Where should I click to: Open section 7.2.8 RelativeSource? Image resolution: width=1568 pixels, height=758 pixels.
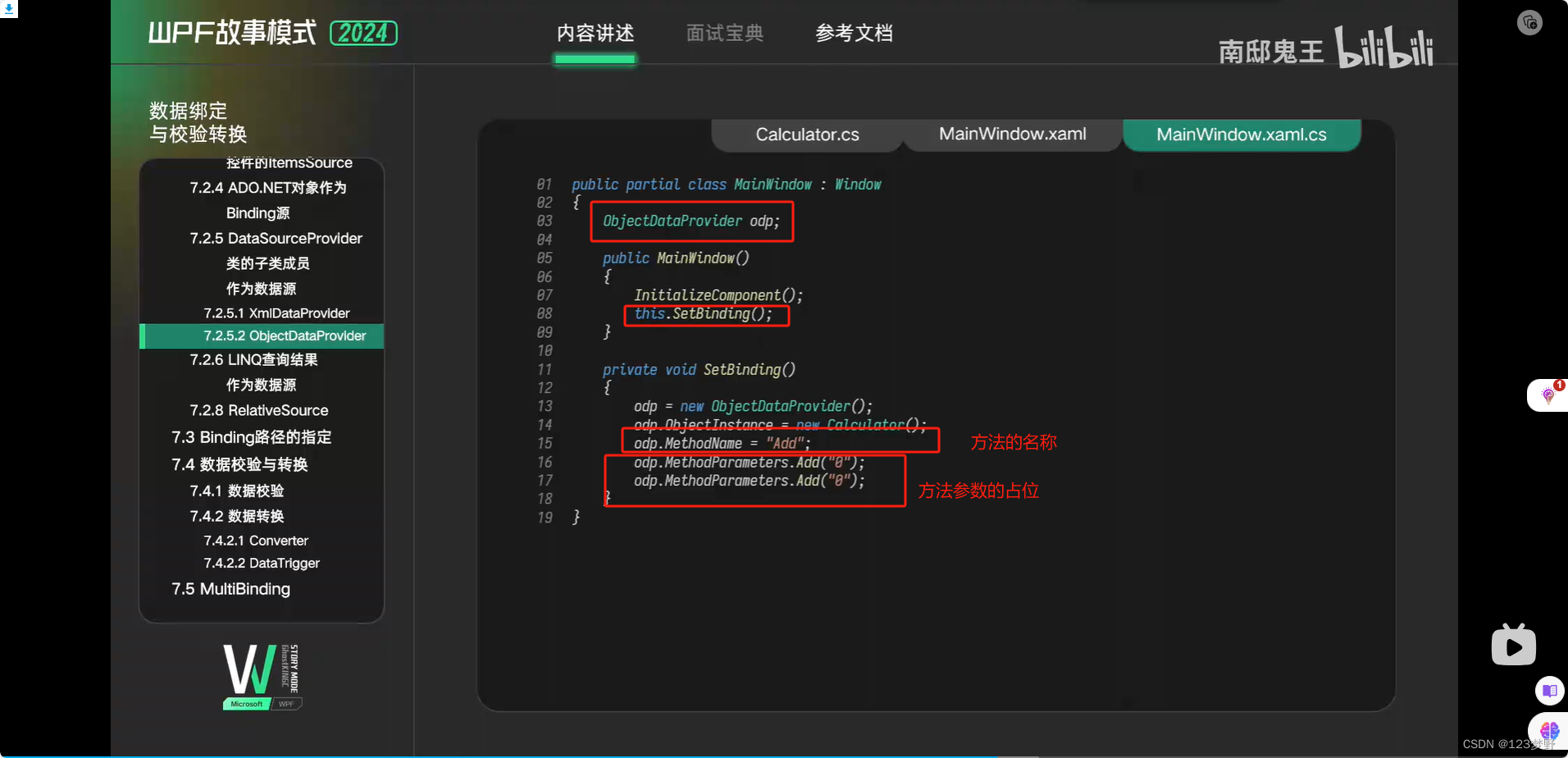[258, 410]
